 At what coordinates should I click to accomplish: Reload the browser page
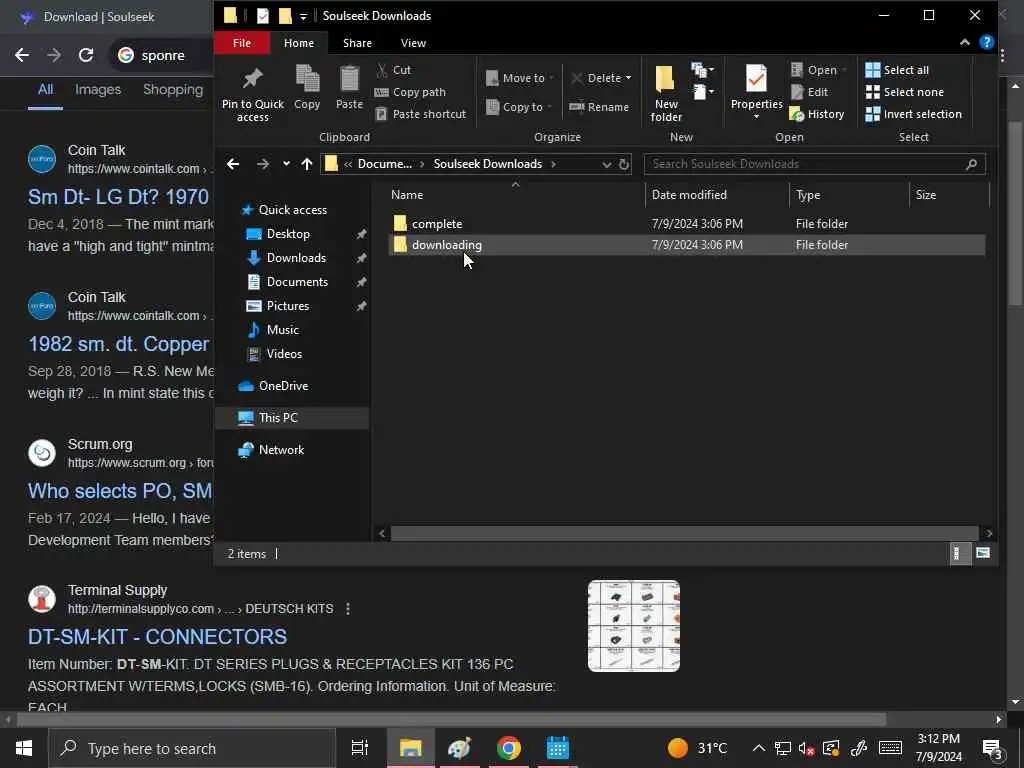pyautogui.click(x=86, y=56)
